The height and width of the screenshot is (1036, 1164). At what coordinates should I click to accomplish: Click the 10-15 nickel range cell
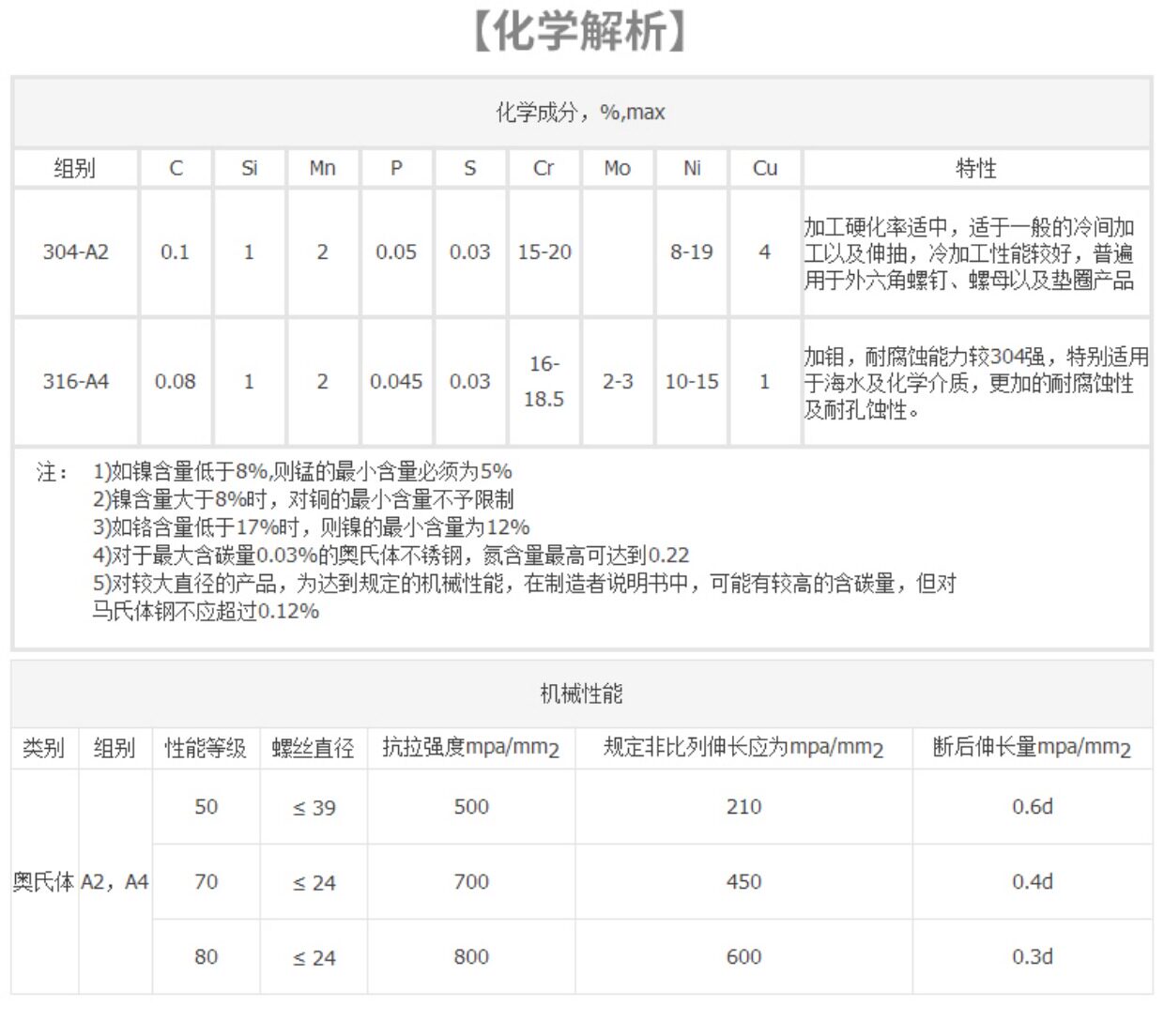(692, 382)
